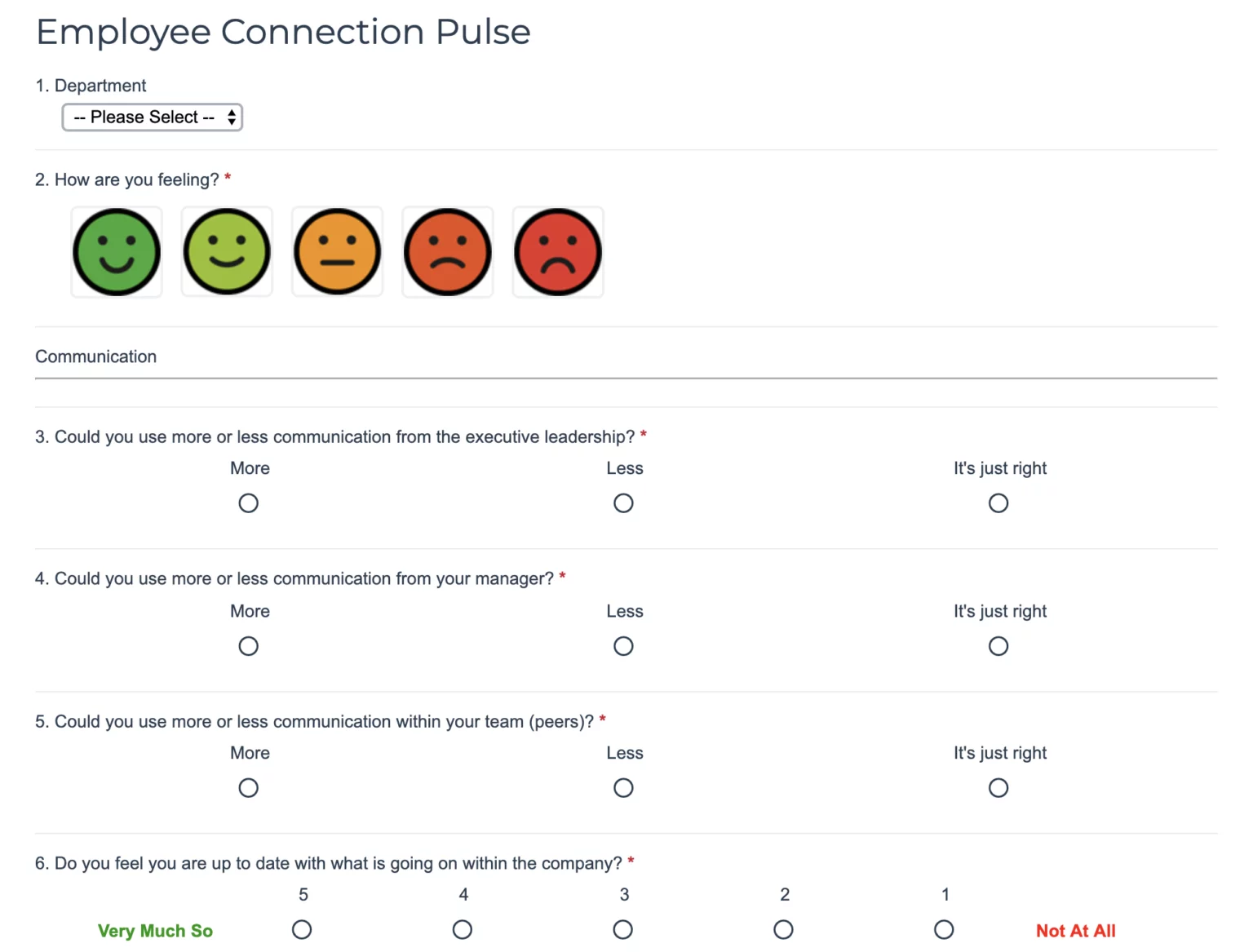
Task: Choose "It's just right" for manager communication
Action: [998, 645]
